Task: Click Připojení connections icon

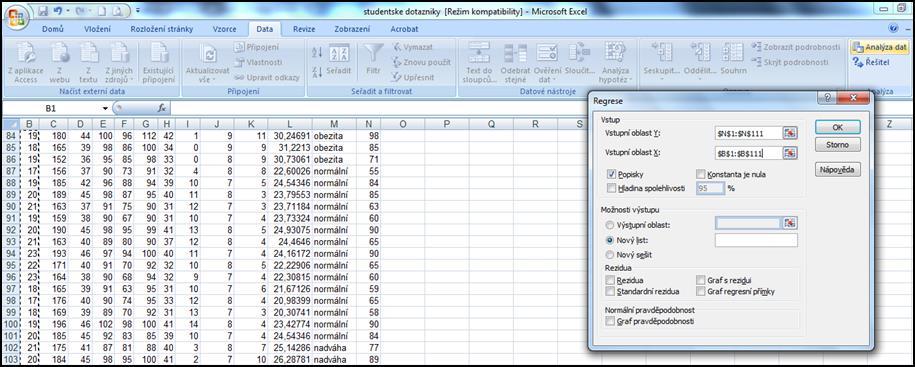Action: pos(257,47)
